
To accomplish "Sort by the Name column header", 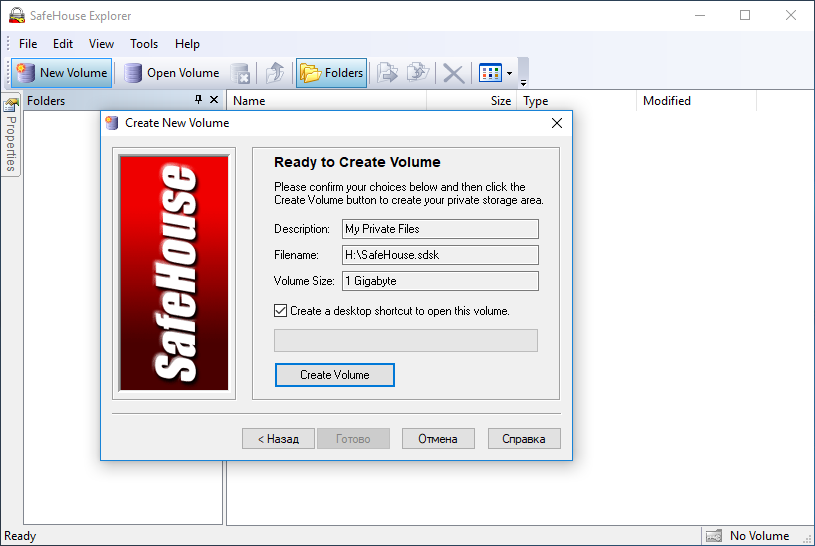I will point(326,101).
